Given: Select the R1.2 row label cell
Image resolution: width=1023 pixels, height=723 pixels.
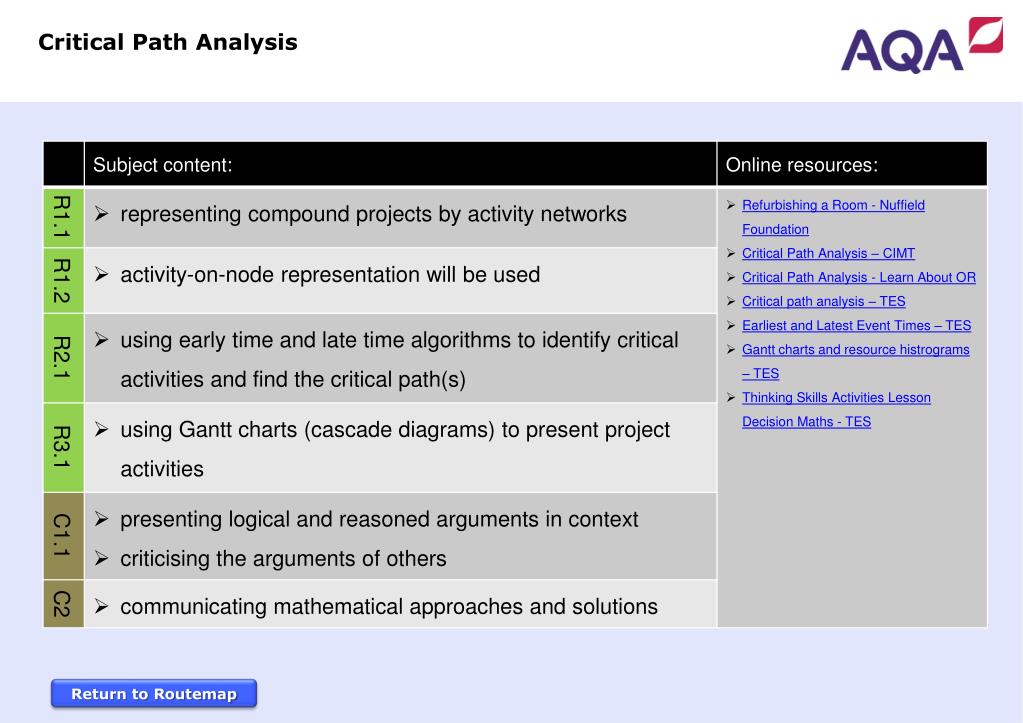Looking at the screenshot, I should [x=63, y=280].
